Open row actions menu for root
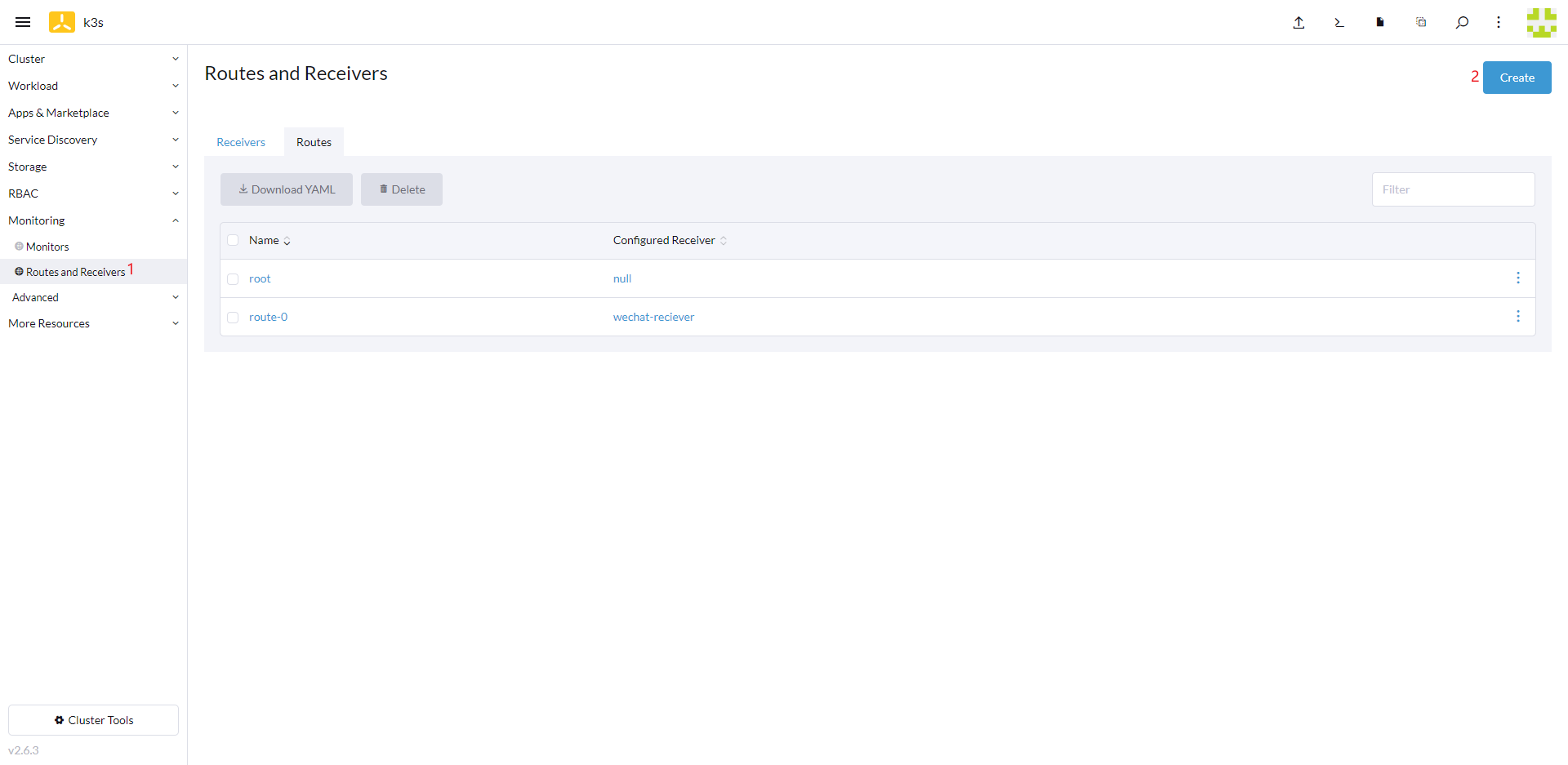1568x765 pixels. click(1518, 278)
